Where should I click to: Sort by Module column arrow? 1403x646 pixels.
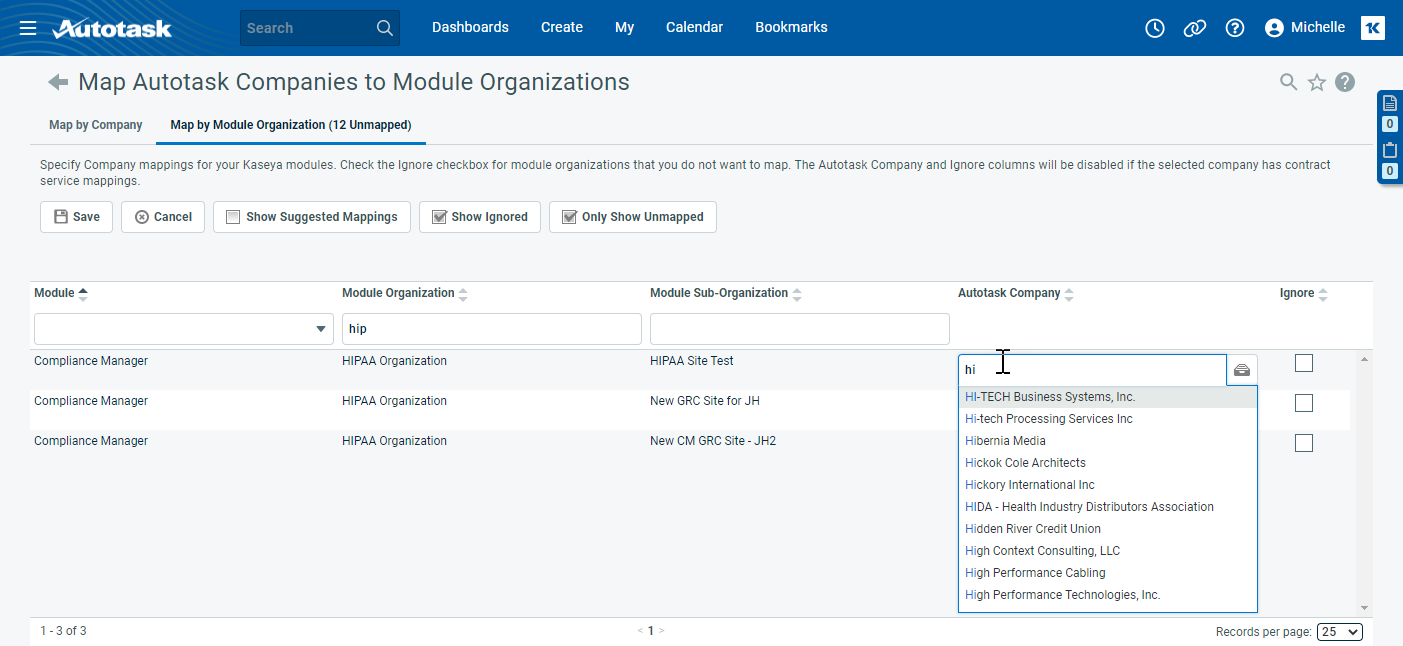(83, 293)
